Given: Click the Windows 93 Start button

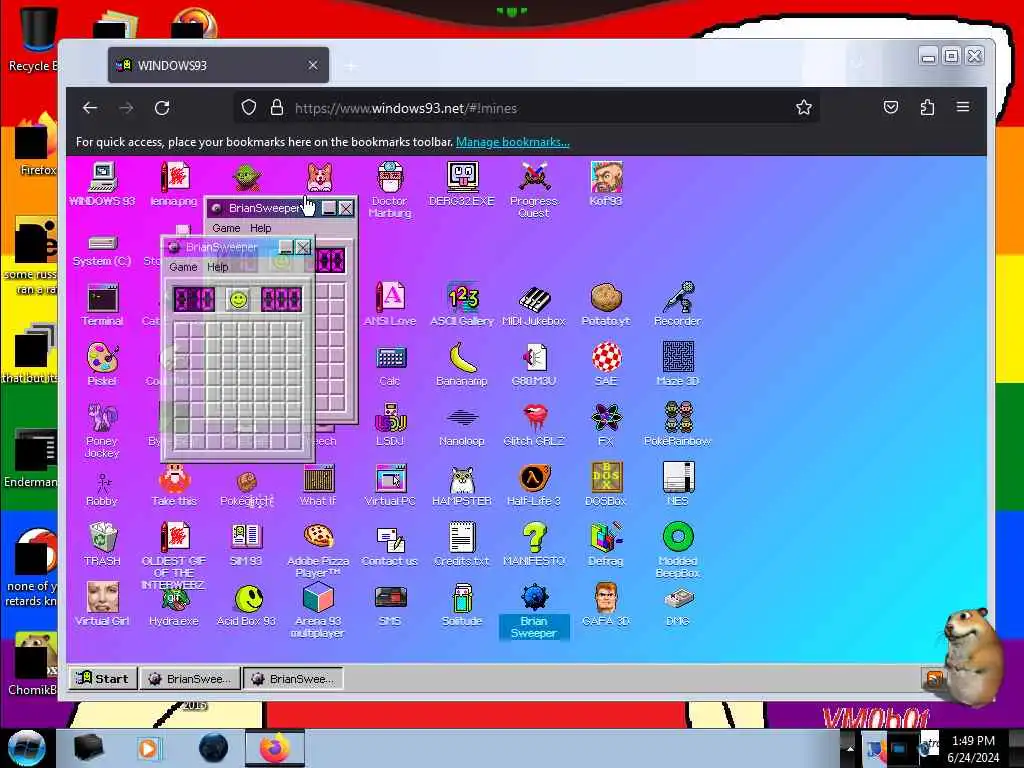Looking at the screenshot, I should pos(104,679).
